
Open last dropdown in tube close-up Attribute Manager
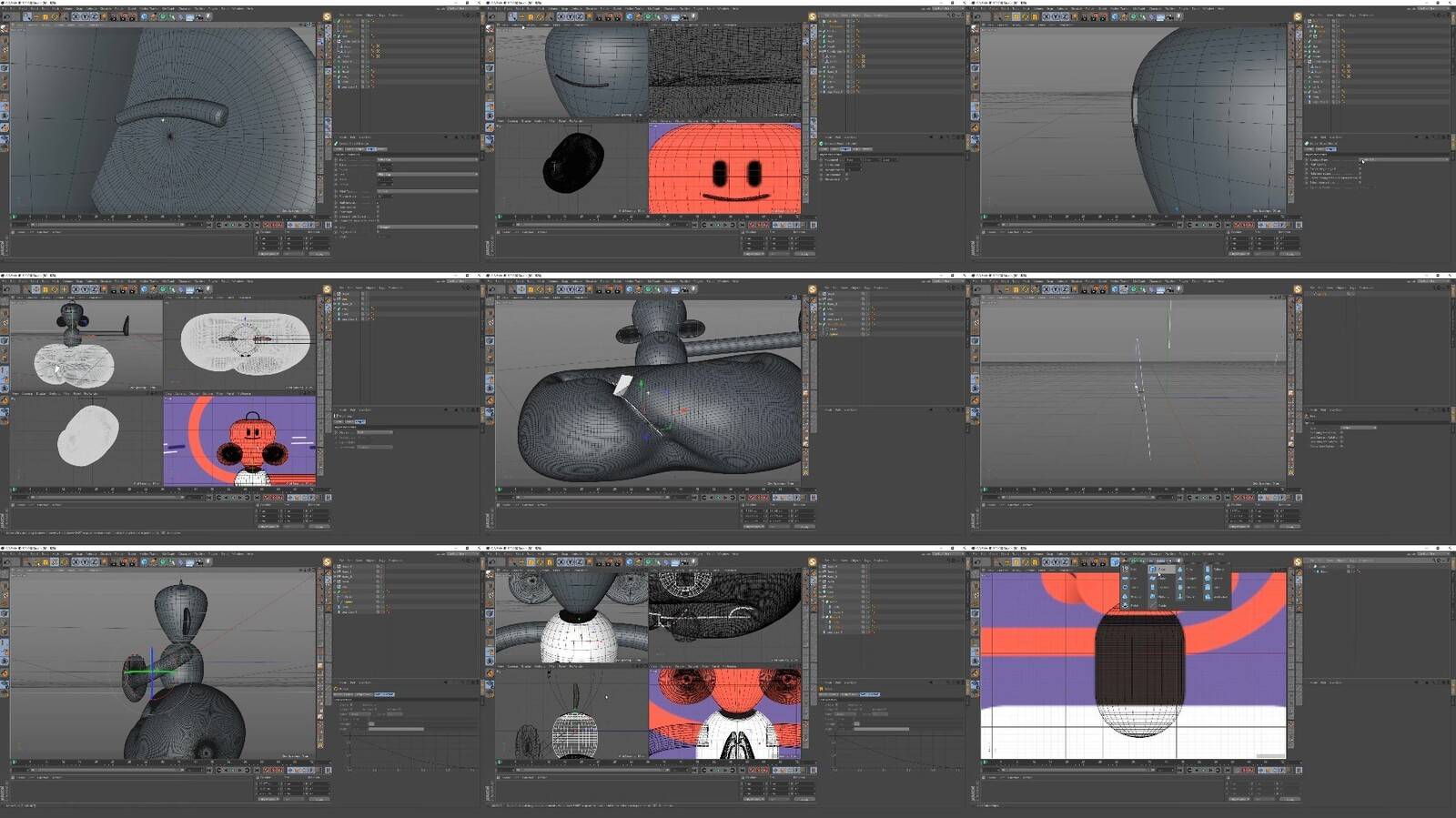tap(428, 227)
